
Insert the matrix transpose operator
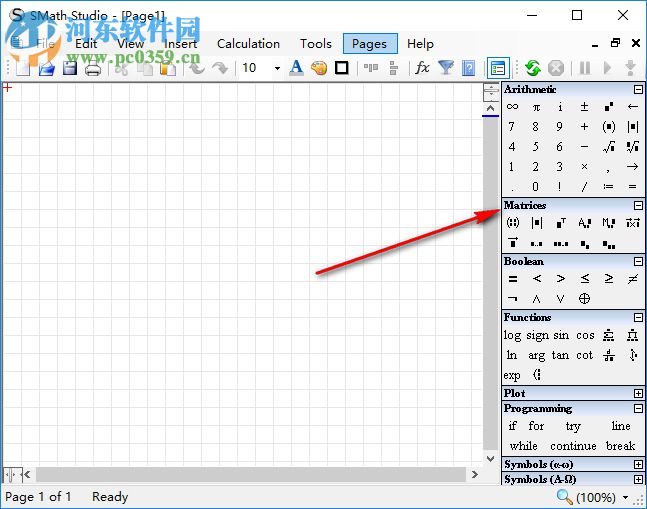(x=560, y=223)
